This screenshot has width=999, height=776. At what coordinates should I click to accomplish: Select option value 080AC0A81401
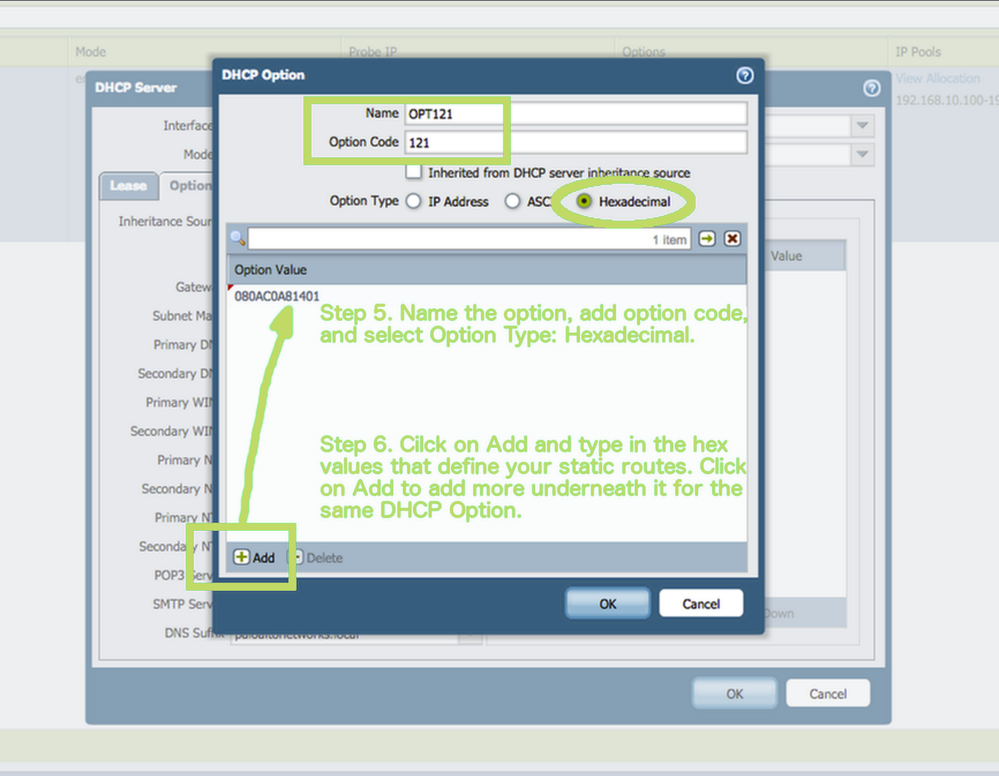tap(277, 296)
